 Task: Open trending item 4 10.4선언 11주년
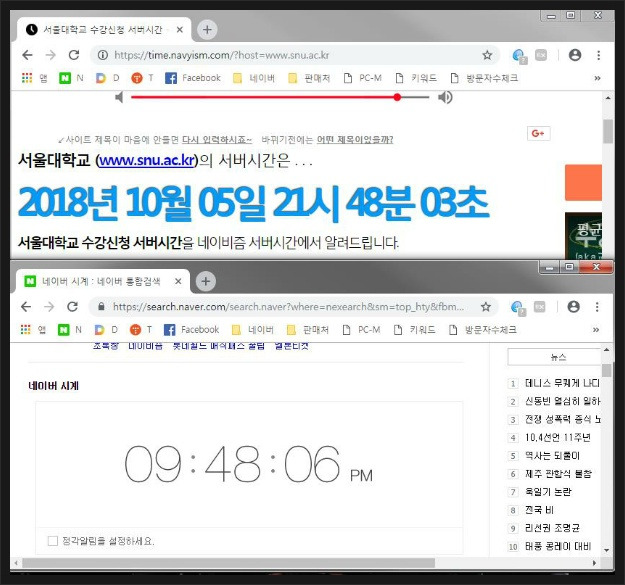(558, 438)
